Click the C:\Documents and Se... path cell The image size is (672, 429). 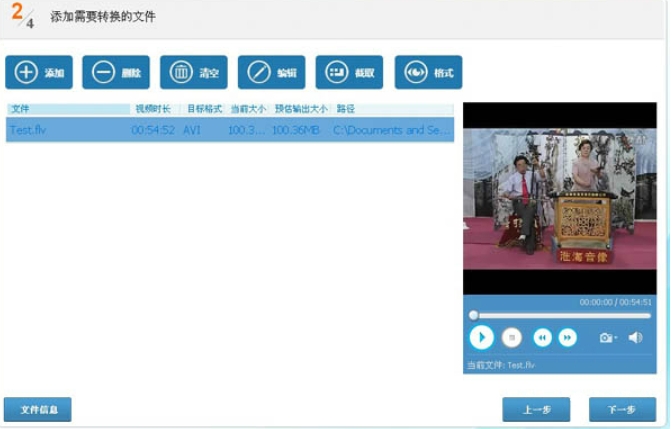coord(392,130)
